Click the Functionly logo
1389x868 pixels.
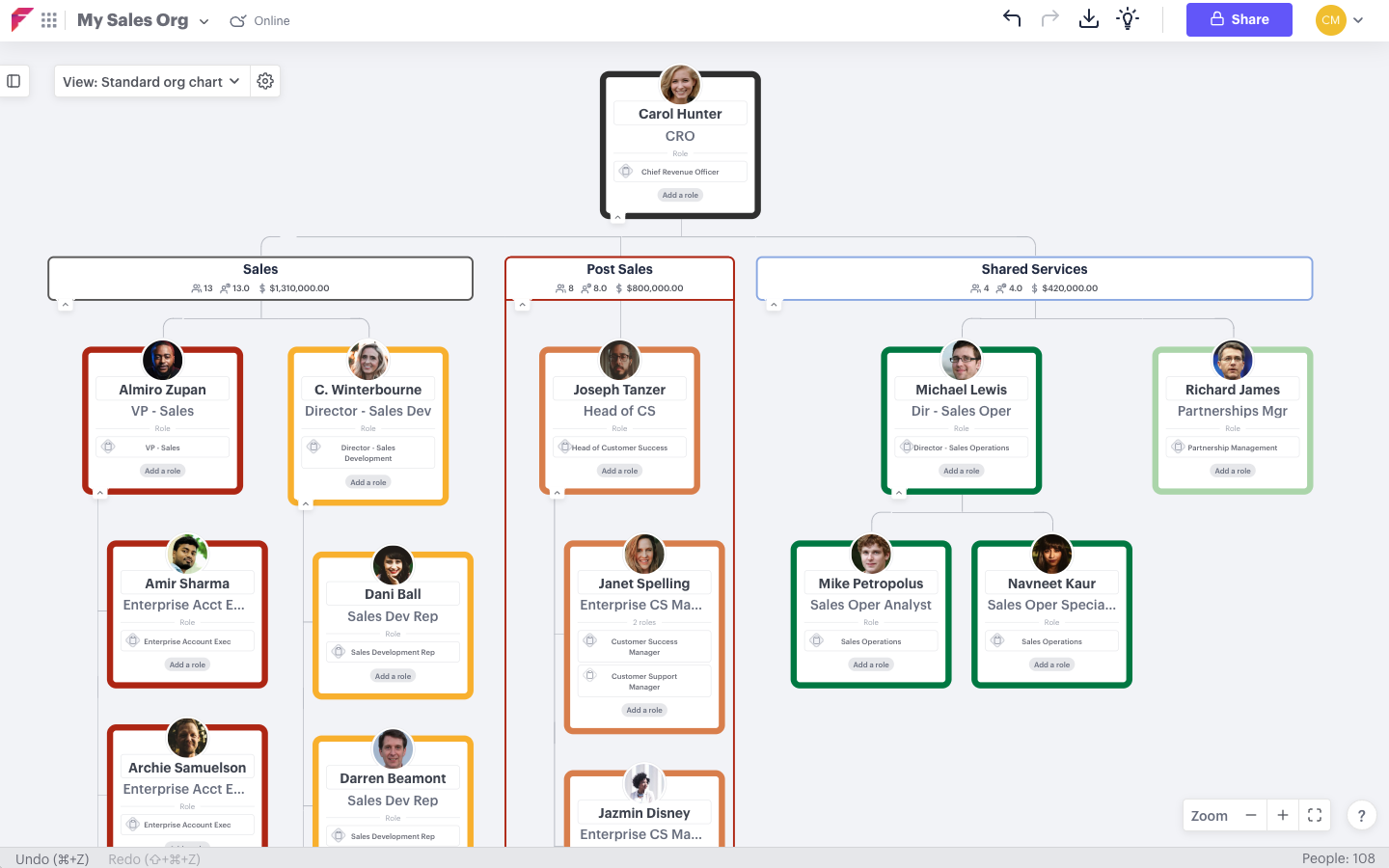tap(21, 19)
